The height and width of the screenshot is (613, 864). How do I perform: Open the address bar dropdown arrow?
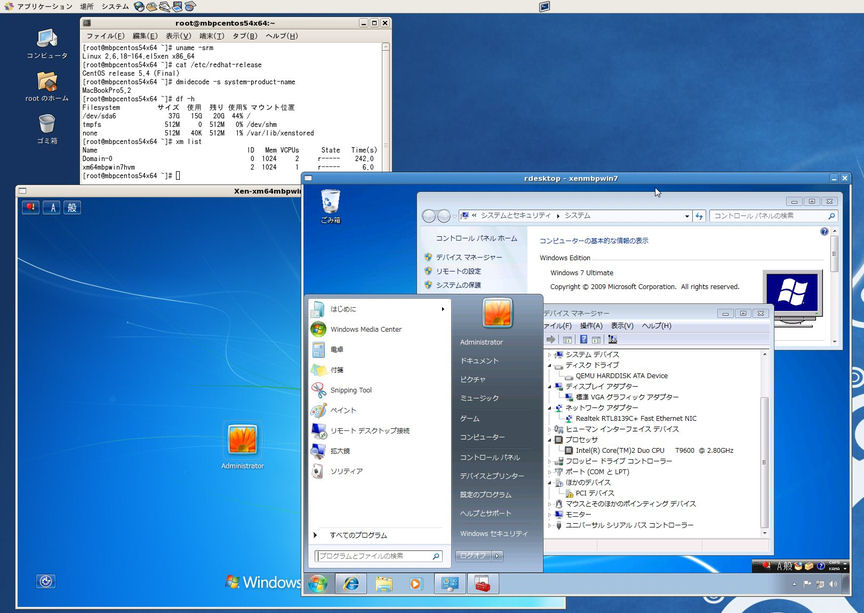pos(687,216)
